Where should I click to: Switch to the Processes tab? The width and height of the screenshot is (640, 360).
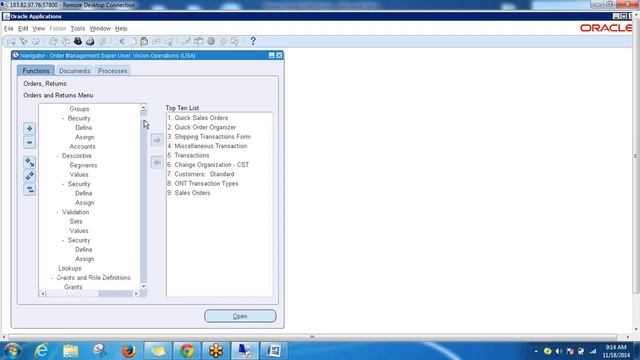(113, 71)
